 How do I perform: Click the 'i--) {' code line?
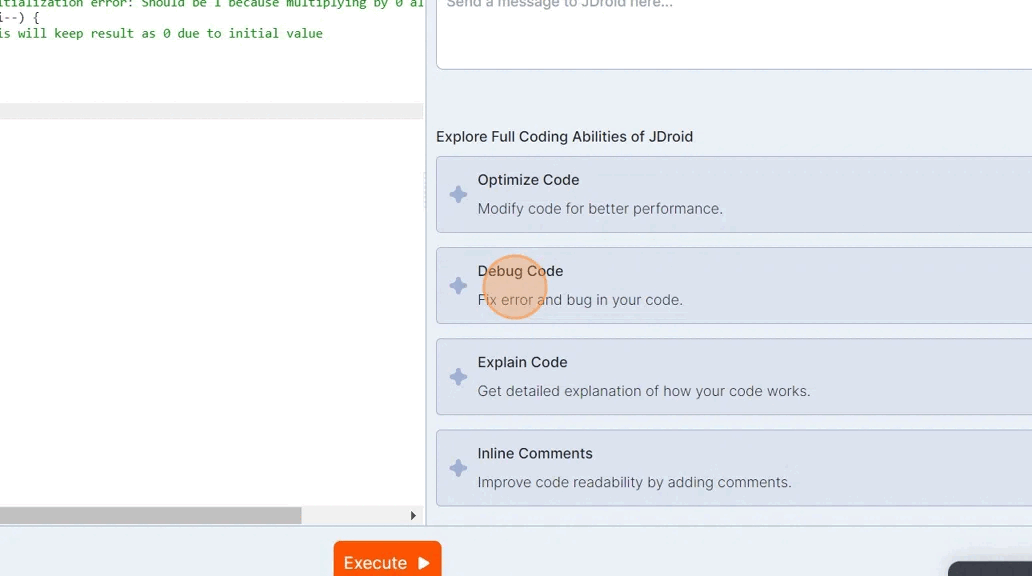click(x=20, y=18)
